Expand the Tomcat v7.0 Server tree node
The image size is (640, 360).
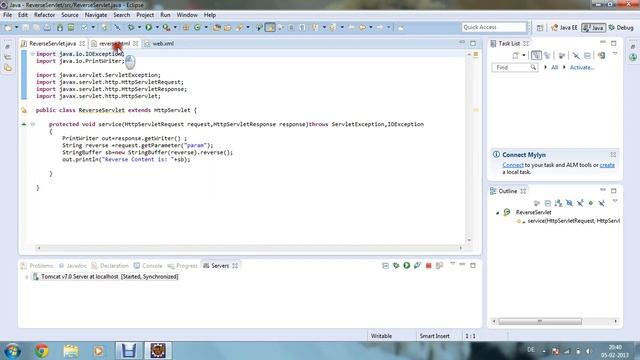coord(27,277)
